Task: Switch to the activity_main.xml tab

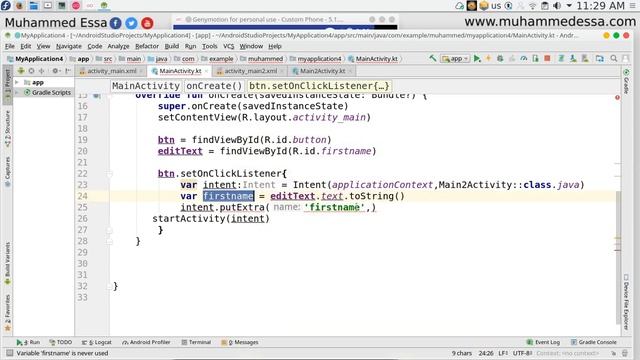Action: pos(111,71)
